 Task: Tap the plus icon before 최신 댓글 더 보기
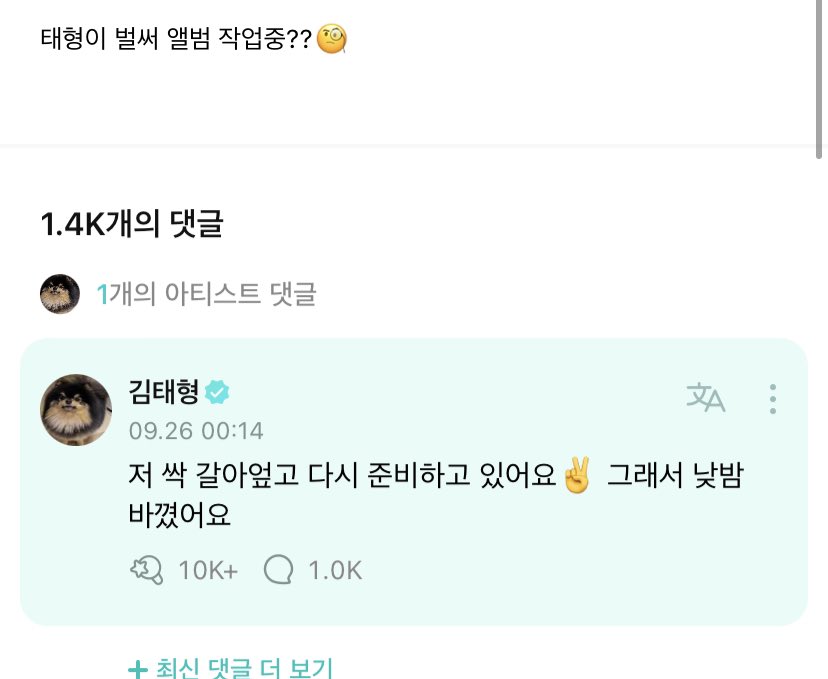(x=138, y=668)
